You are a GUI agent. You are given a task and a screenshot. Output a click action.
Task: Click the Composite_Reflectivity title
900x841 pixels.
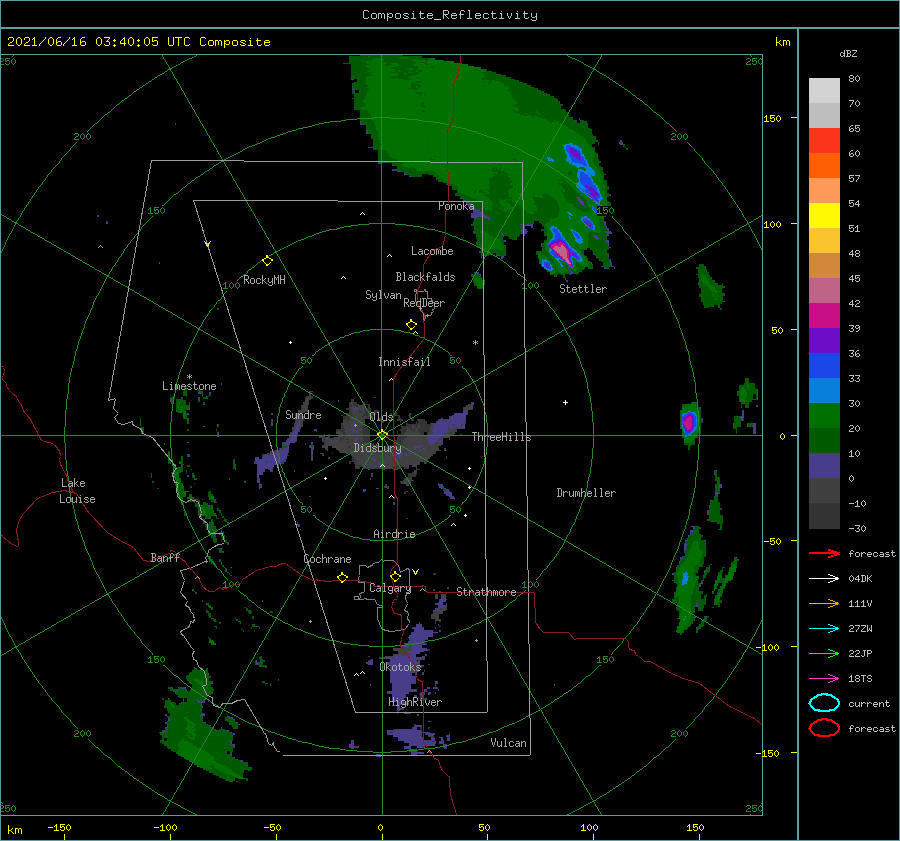(450, 15)
